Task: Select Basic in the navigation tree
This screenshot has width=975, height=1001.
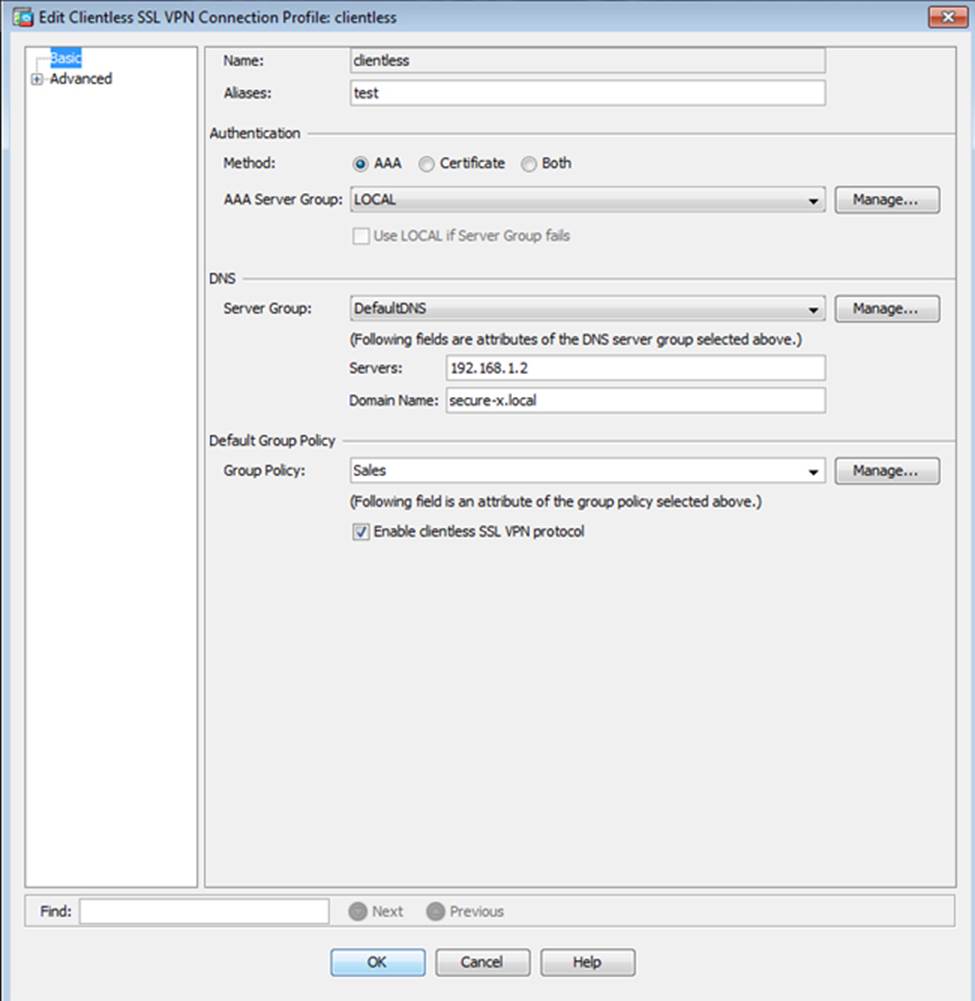Action: 65,59
